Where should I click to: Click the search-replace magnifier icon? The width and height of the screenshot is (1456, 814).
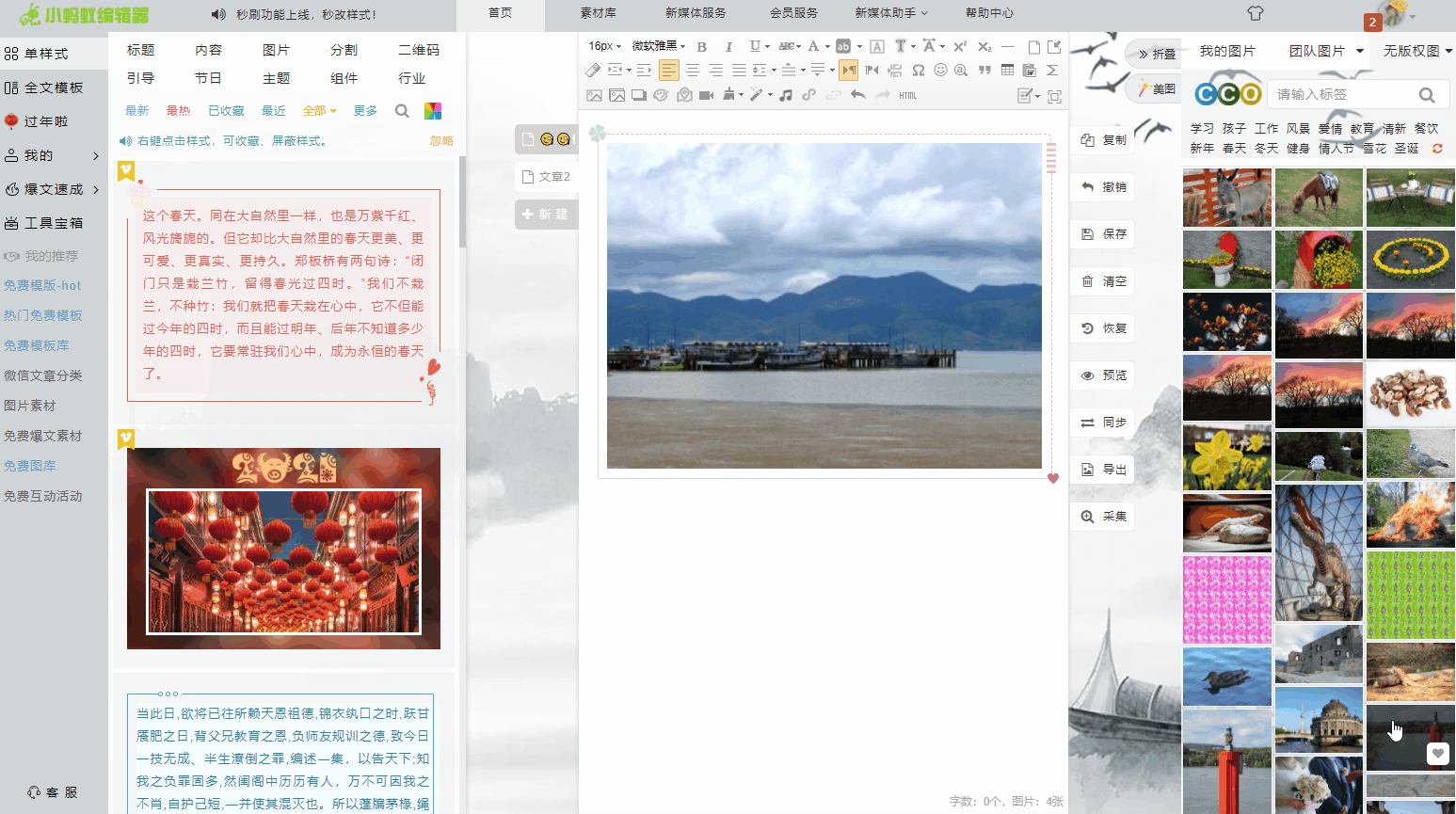pos(961,70)
